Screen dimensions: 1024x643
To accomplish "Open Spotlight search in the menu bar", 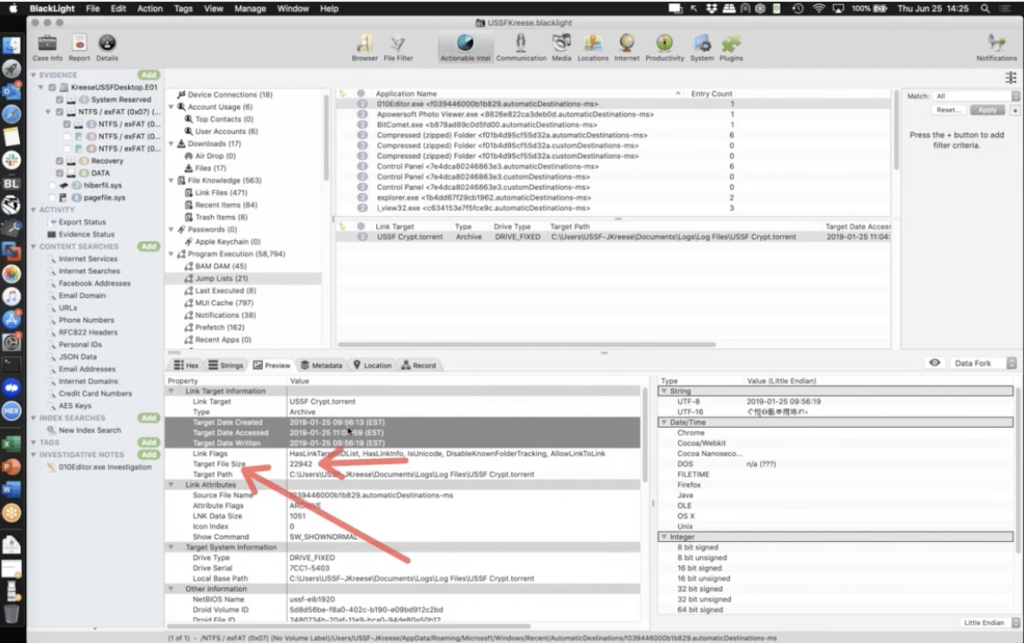I will [x=985, y=8].
